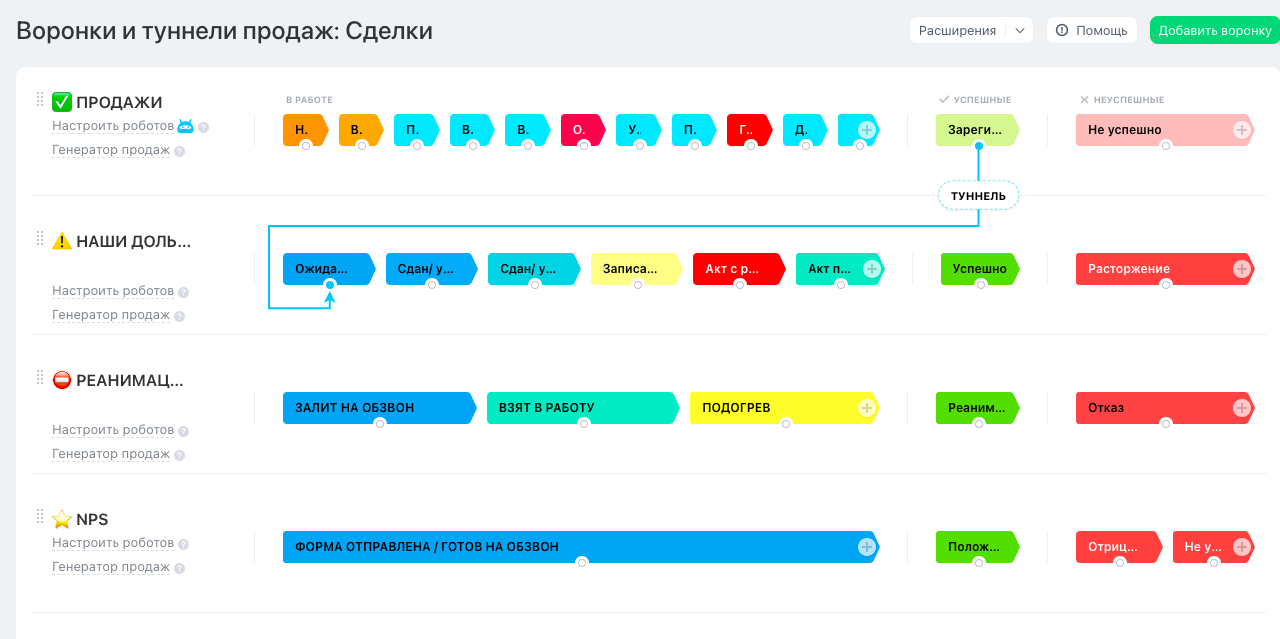Select the red Акт с р... stage

739,269
